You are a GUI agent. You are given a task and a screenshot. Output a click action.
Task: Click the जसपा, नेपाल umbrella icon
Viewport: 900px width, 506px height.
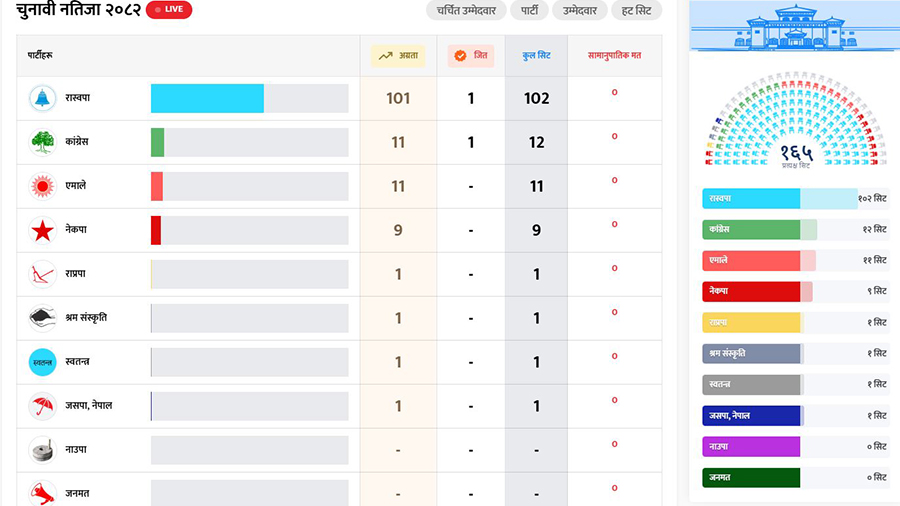[x=43, y=406]
